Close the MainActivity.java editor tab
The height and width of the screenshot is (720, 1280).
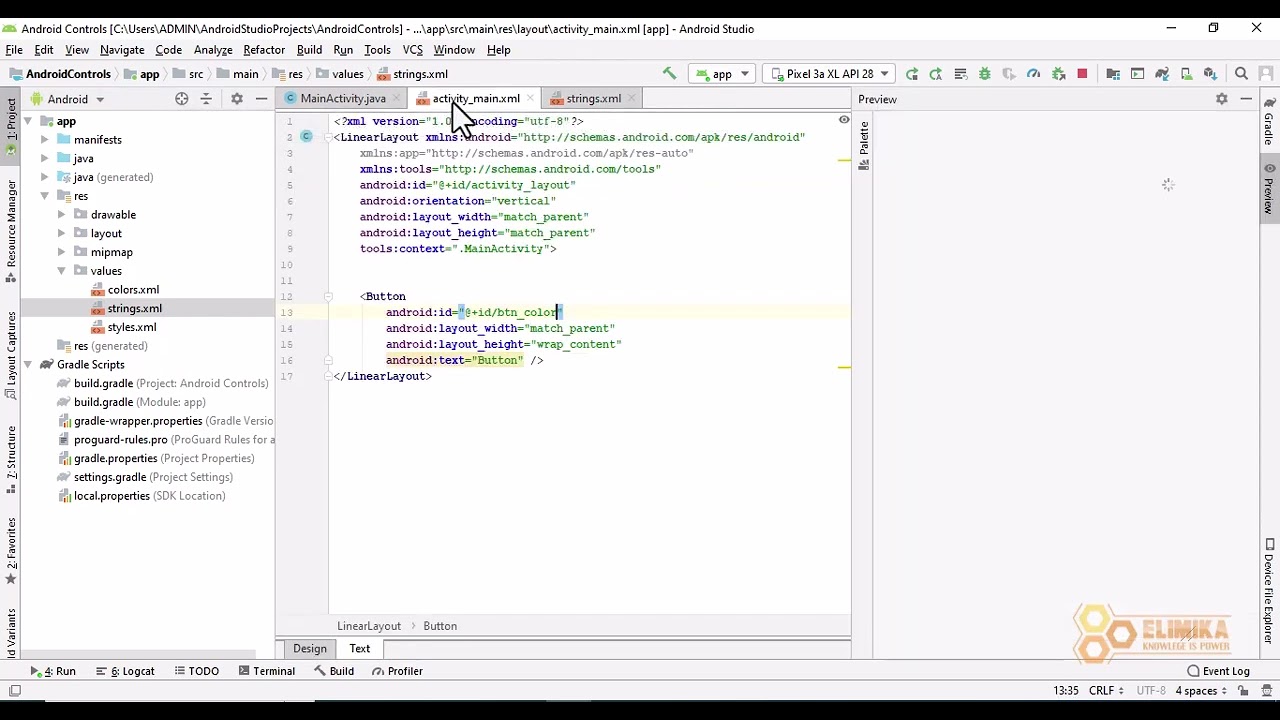[x=396, y=98]
